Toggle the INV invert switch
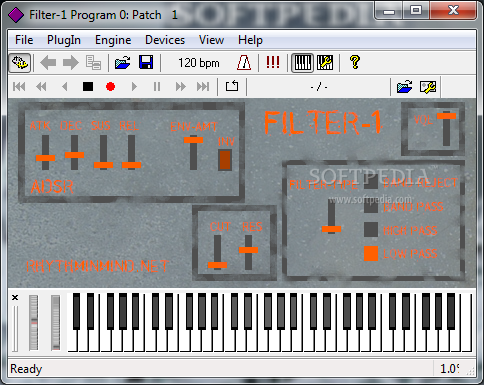The width and height of the screenshot is (484, 385). point(225,160)
